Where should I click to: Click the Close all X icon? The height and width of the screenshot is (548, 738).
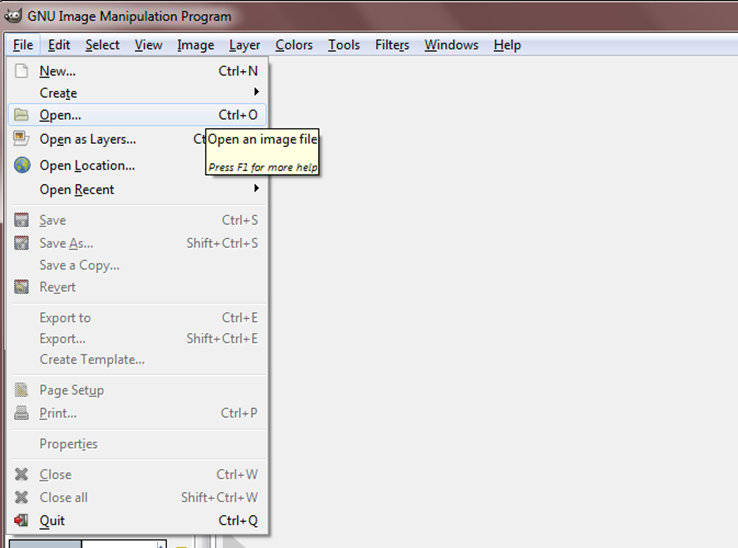click(x=21, y=497)
